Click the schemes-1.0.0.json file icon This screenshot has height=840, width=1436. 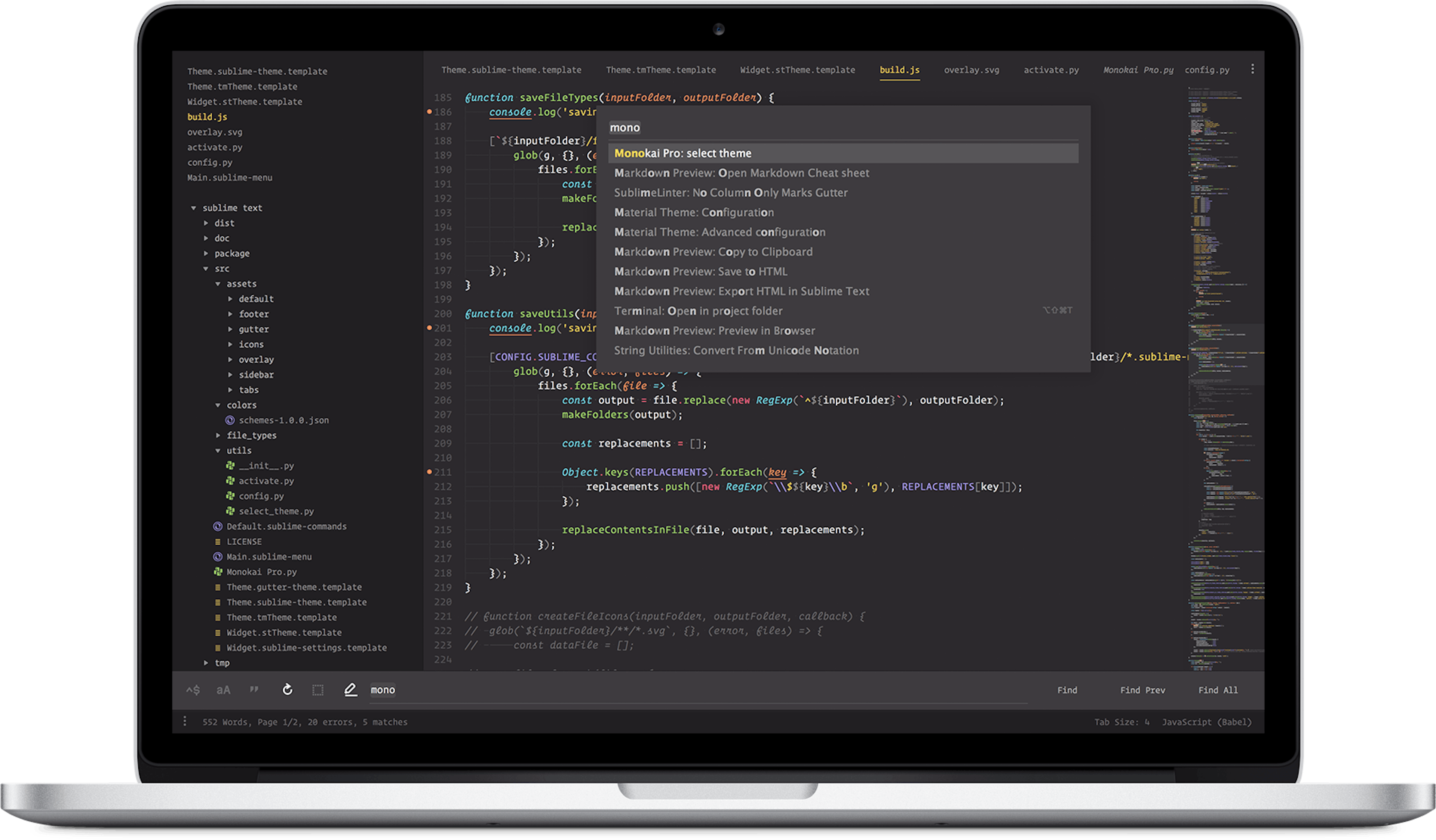pos(230,420)
